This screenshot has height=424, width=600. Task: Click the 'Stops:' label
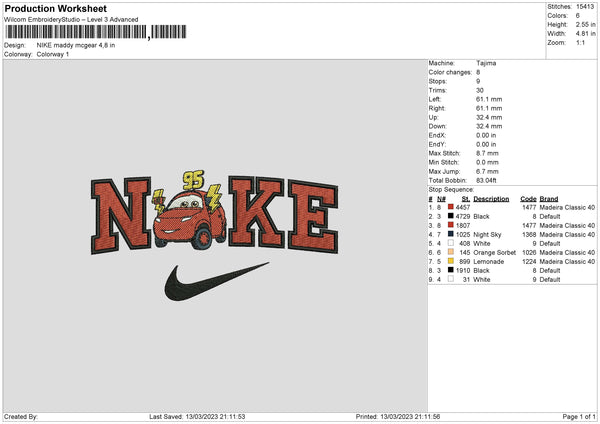[x=438, y=81]
